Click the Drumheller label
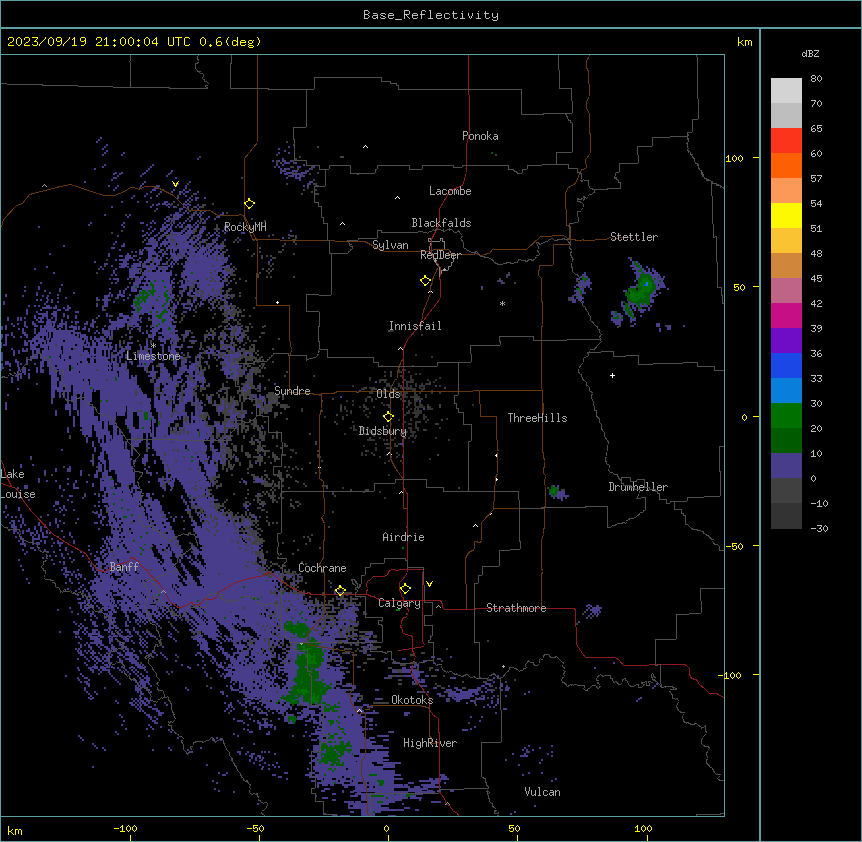The width and height of the screenshot is (862, 842). tap(638, 487)
